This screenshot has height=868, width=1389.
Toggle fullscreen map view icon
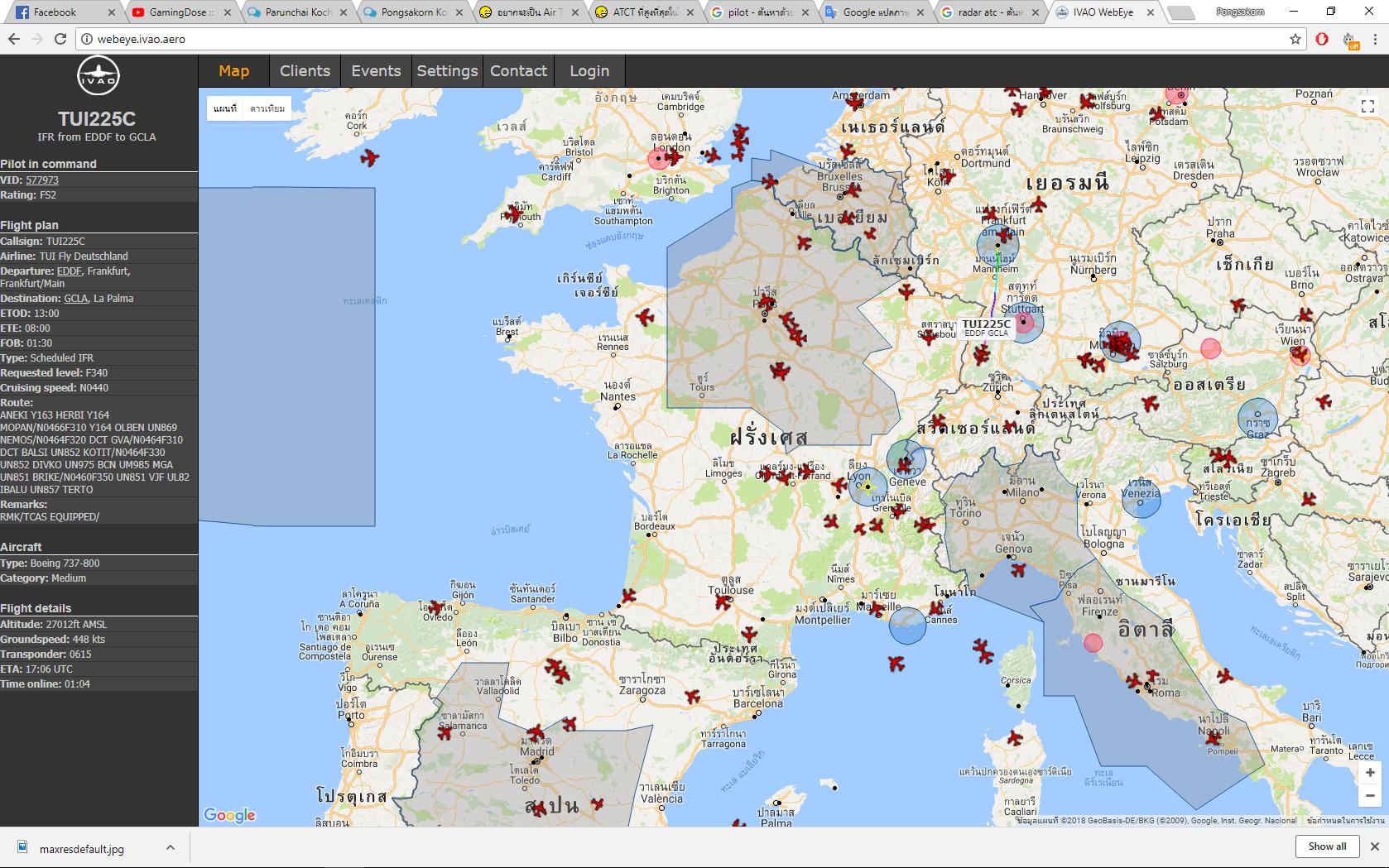(1367, 106)
